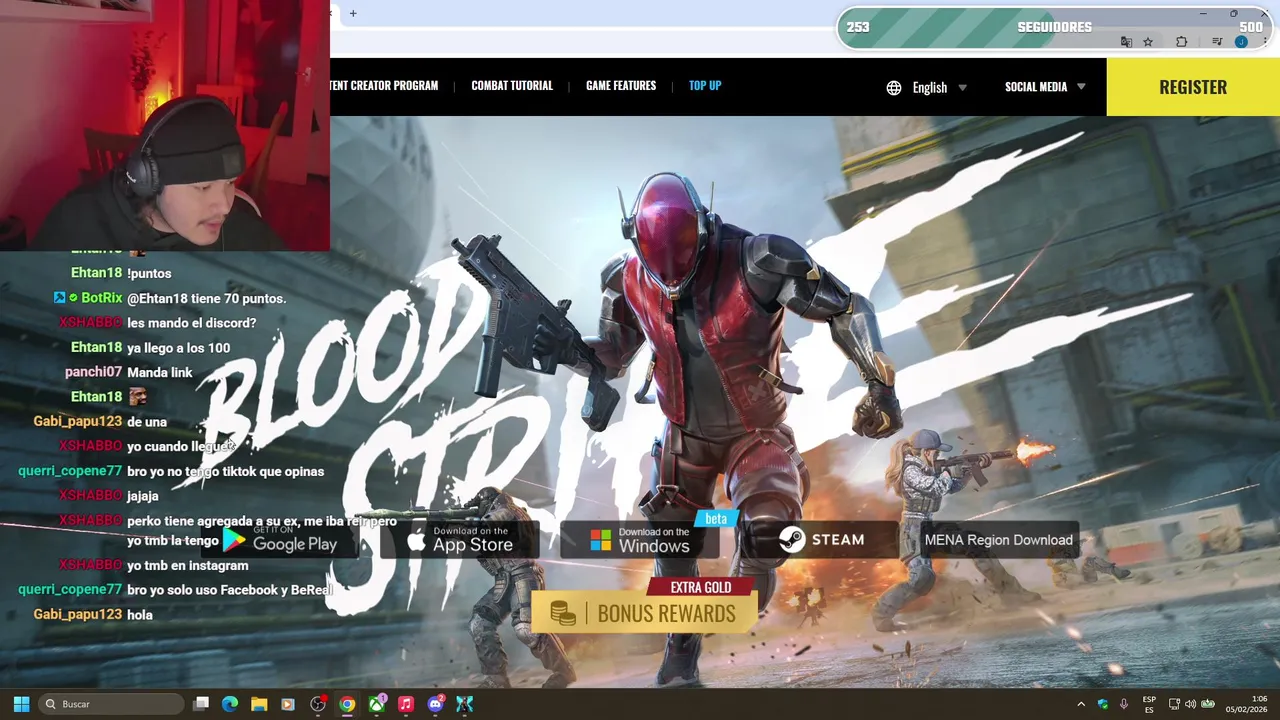Image resolution: width=1280 pixels, height=720 pixels.
Task: Click Download on the App Store button
Action: (460, 540)
